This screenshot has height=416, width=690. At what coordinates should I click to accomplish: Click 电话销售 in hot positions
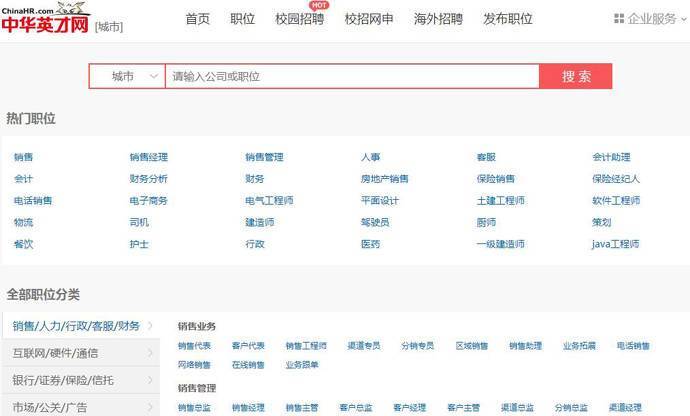[33, 201]
